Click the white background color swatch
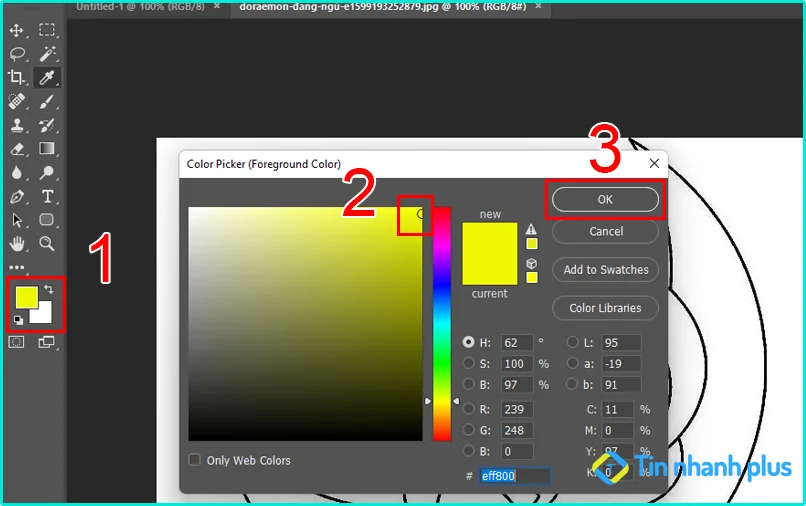Screen dimensions: 806x506 click(x=44, y=315)
